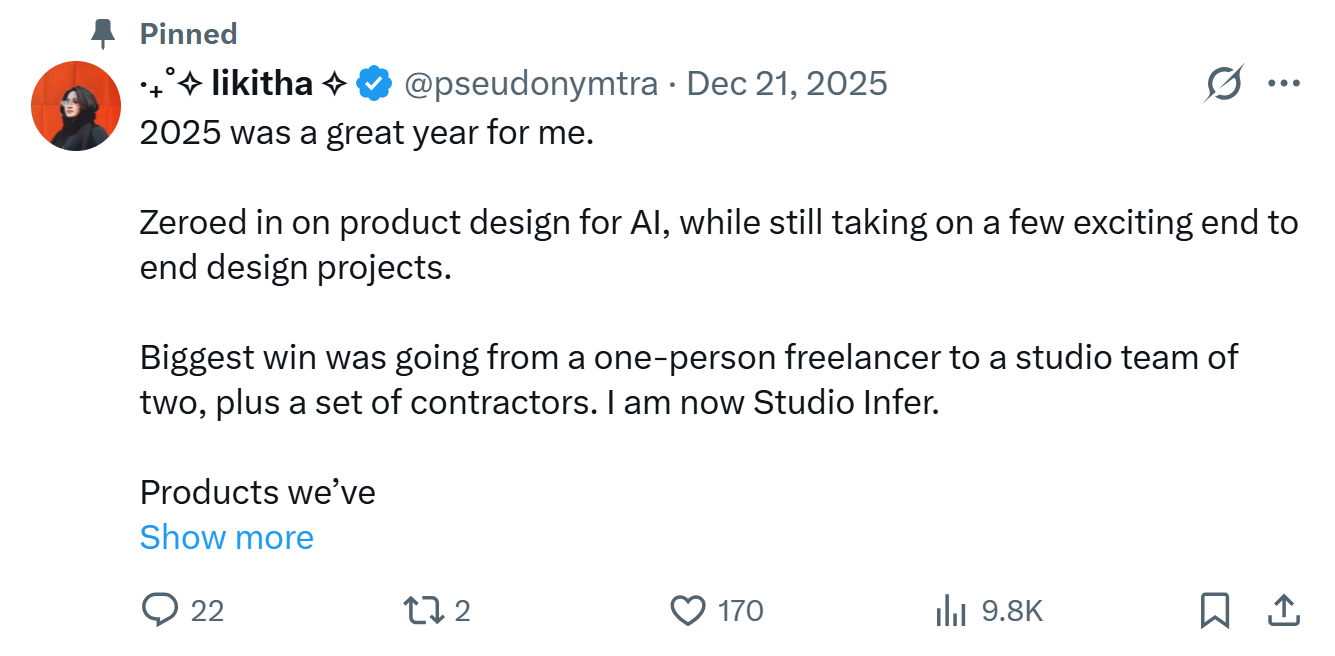The width and height of the screenshot is (1335, 656).
Task: Open the profile via the likitha display name
Action: [262, 84]
